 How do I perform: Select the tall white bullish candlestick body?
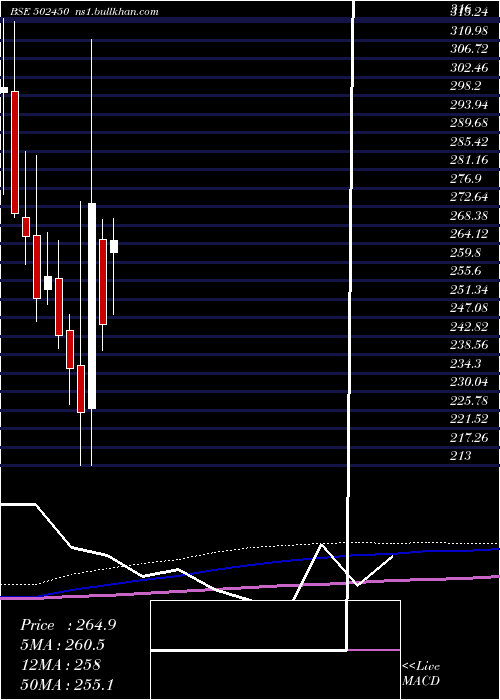pos(92,306)
